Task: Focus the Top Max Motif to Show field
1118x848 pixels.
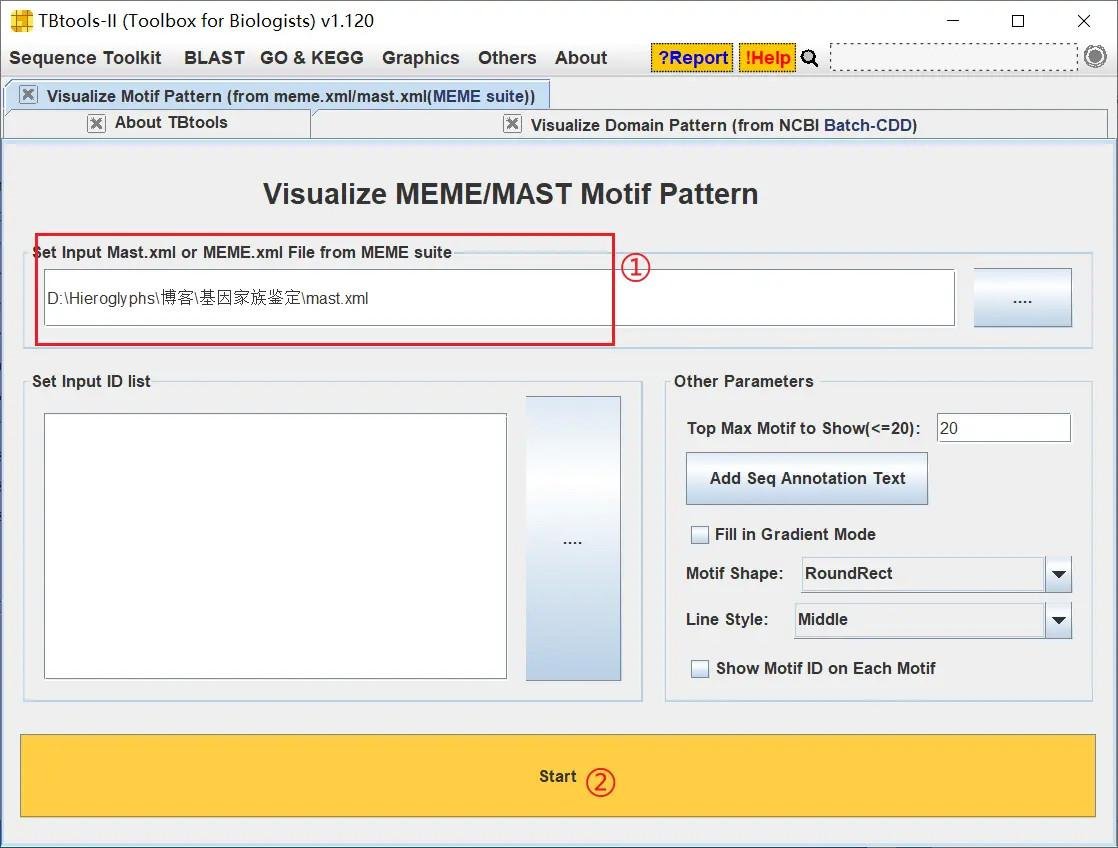Action: [x=1003, y=428]
